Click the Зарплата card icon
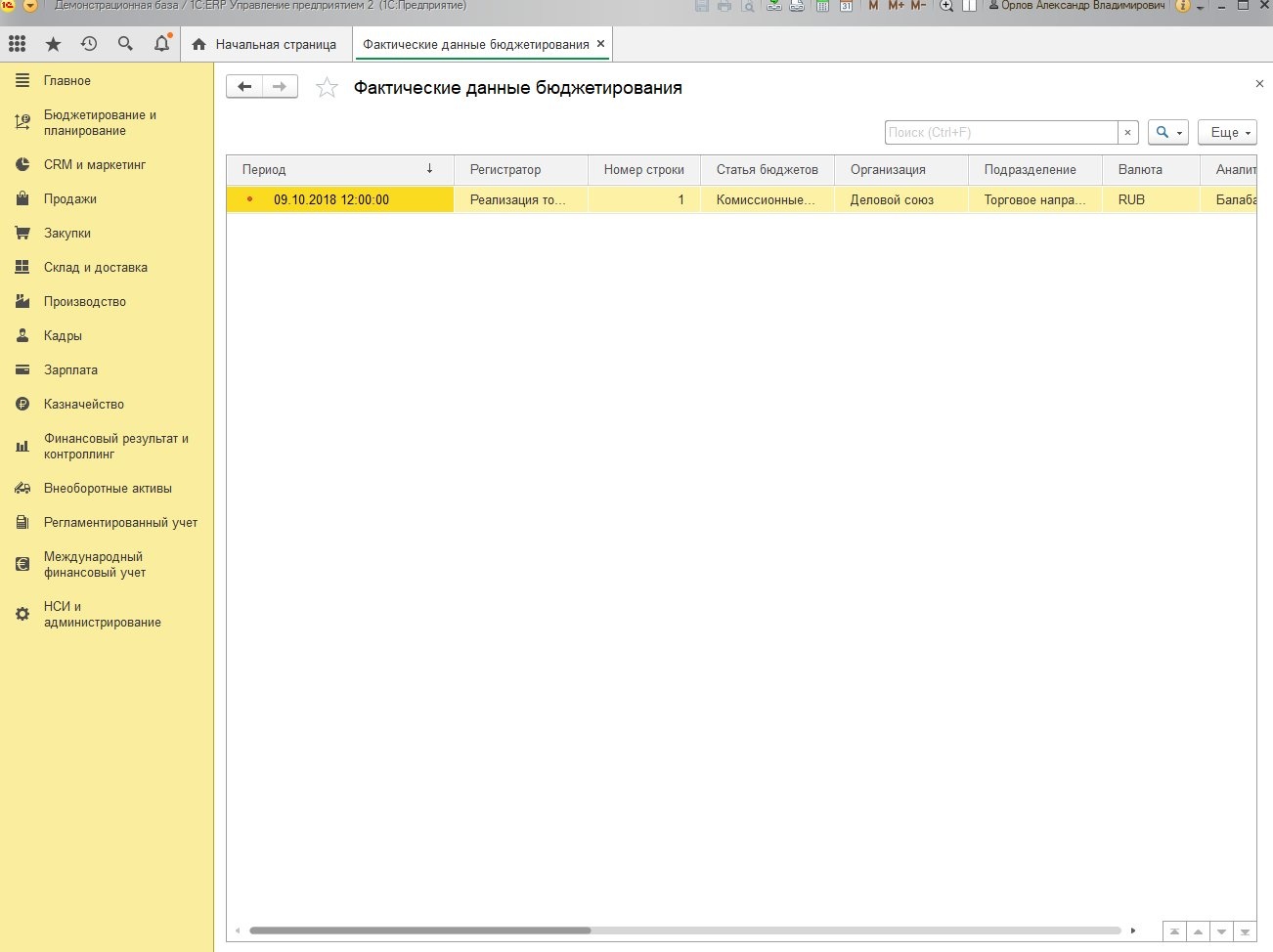This screenshot has width=1273, height=952. coord(22,370)
